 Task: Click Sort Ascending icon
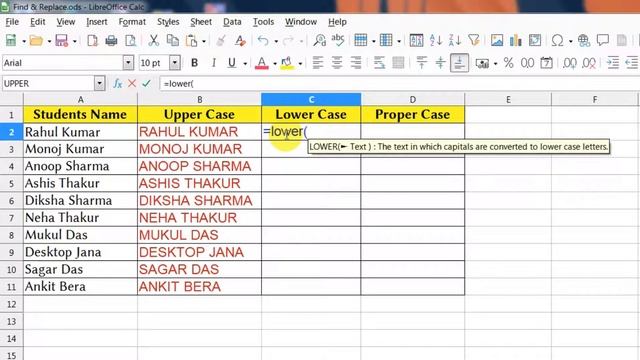coord(436,40)
